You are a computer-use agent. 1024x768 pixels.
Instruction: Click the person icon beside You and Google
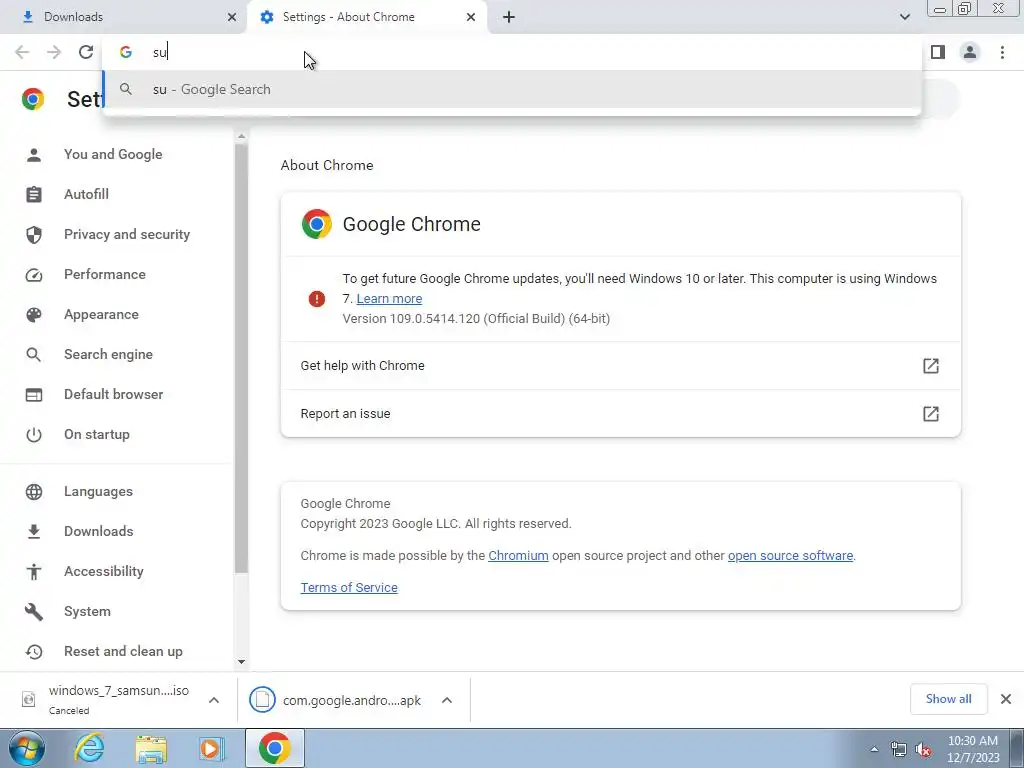34,154
